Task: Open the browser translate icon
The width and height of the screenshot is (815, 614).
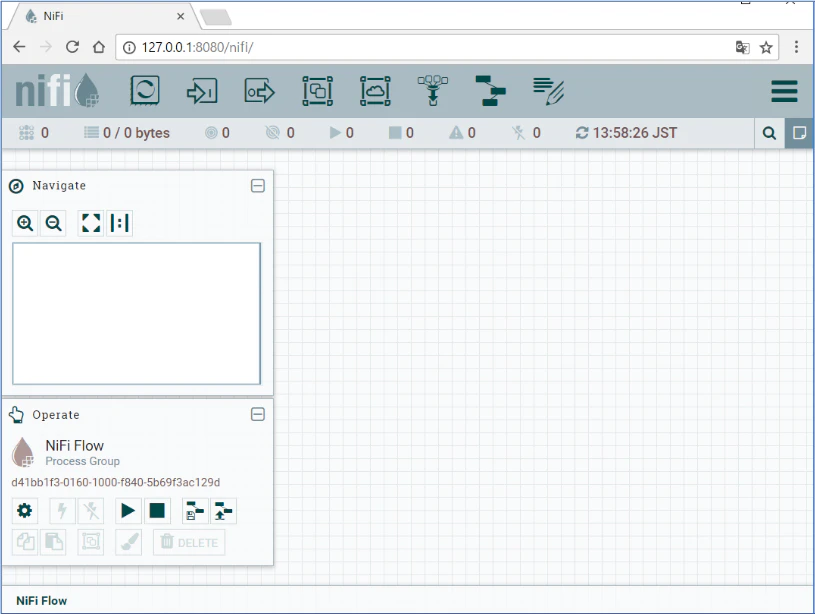Action: click(x=742, y=48)
